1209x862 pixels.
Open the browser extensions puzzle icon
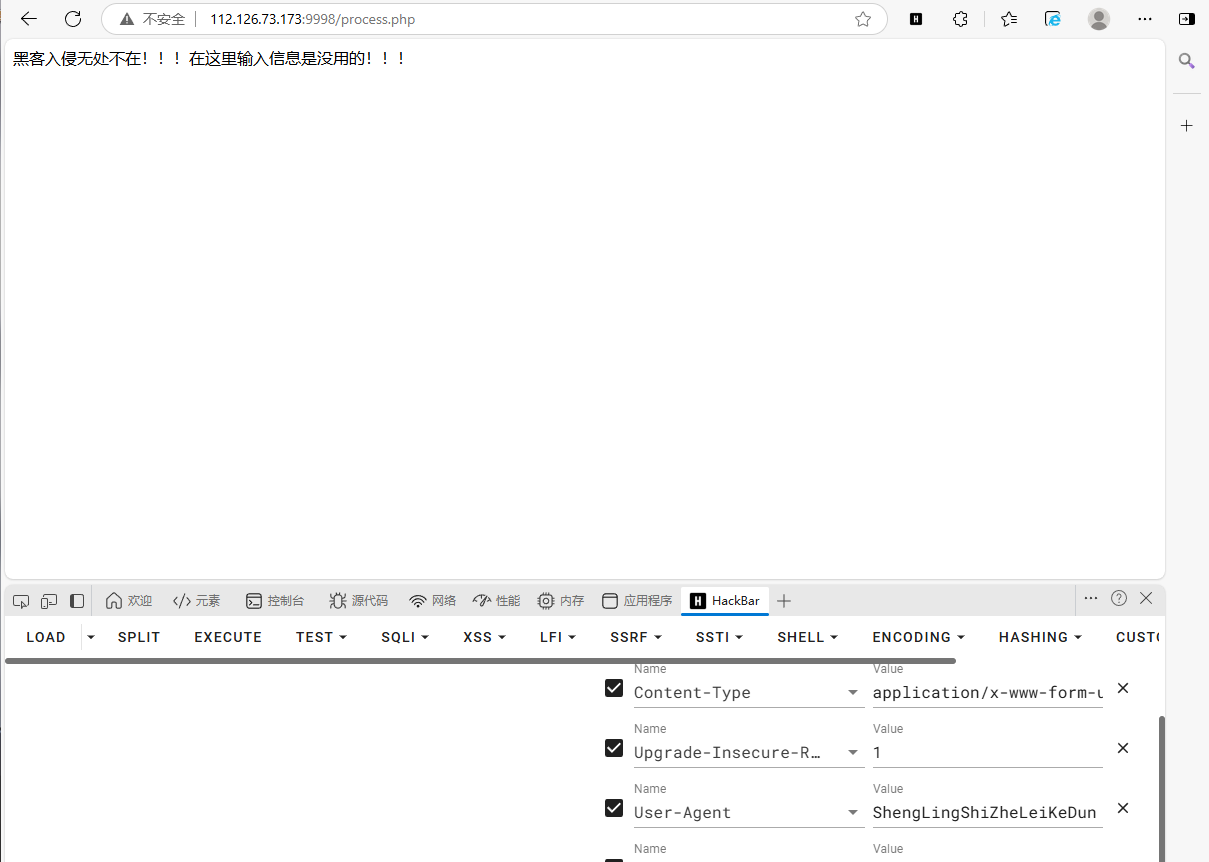960,19
